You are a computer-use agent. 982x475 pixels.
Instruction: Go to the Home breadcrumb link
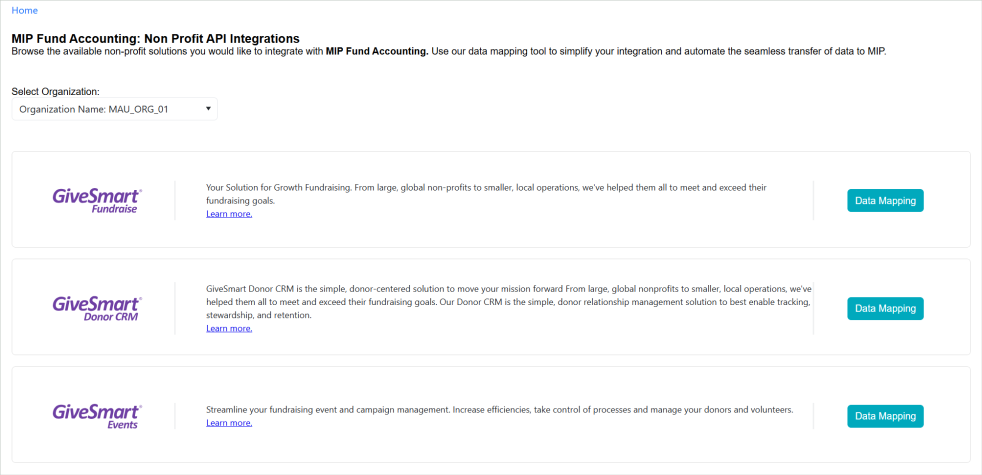[x=25, y=10]
